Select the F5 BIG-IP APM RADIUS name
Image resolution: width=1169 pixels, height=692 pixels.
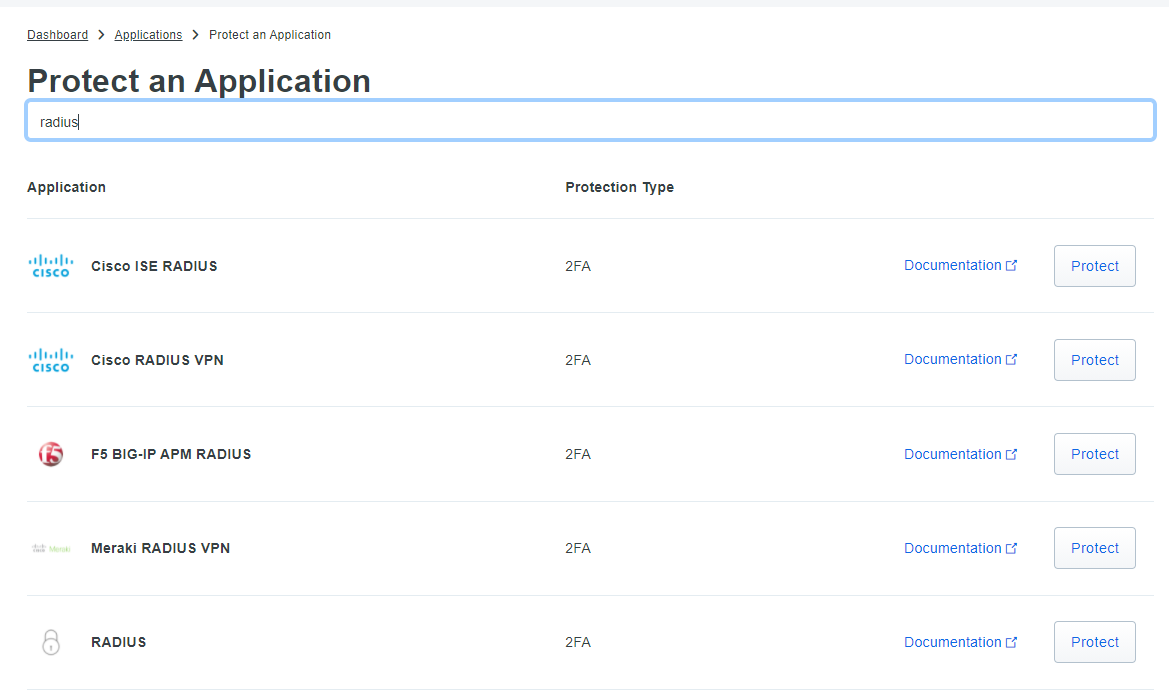pyautogui.click(x=171, y=454)
